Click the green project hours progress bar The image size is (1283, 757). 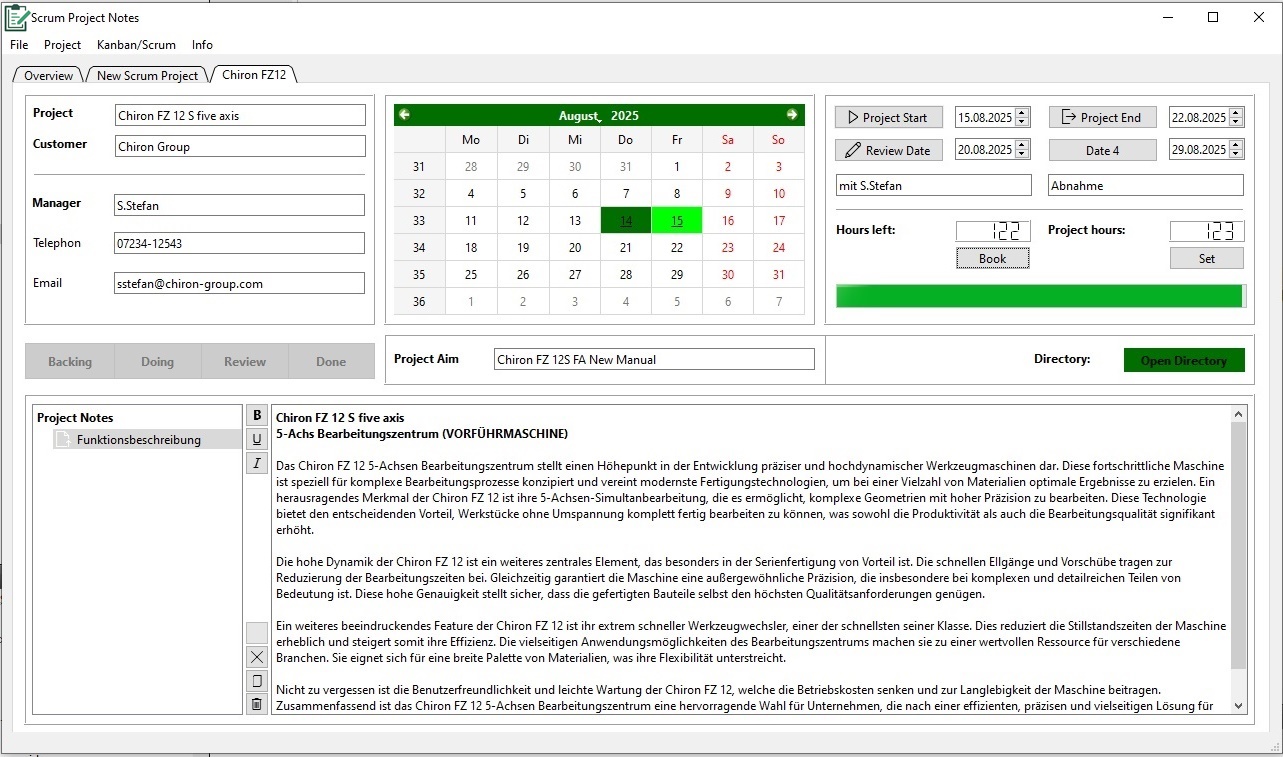(x=1040, y=296)
